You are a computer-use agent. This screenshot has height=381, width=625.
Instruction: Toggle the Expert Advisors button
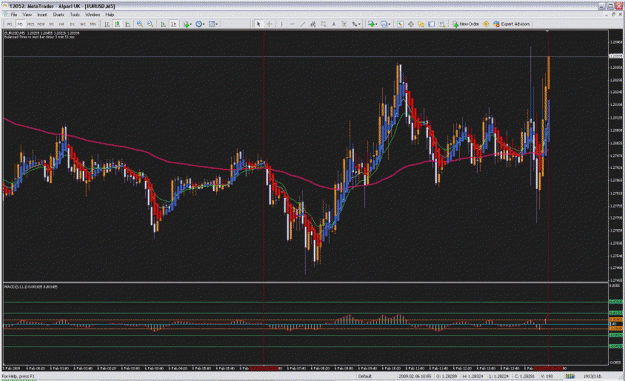[x=512, y=24]
